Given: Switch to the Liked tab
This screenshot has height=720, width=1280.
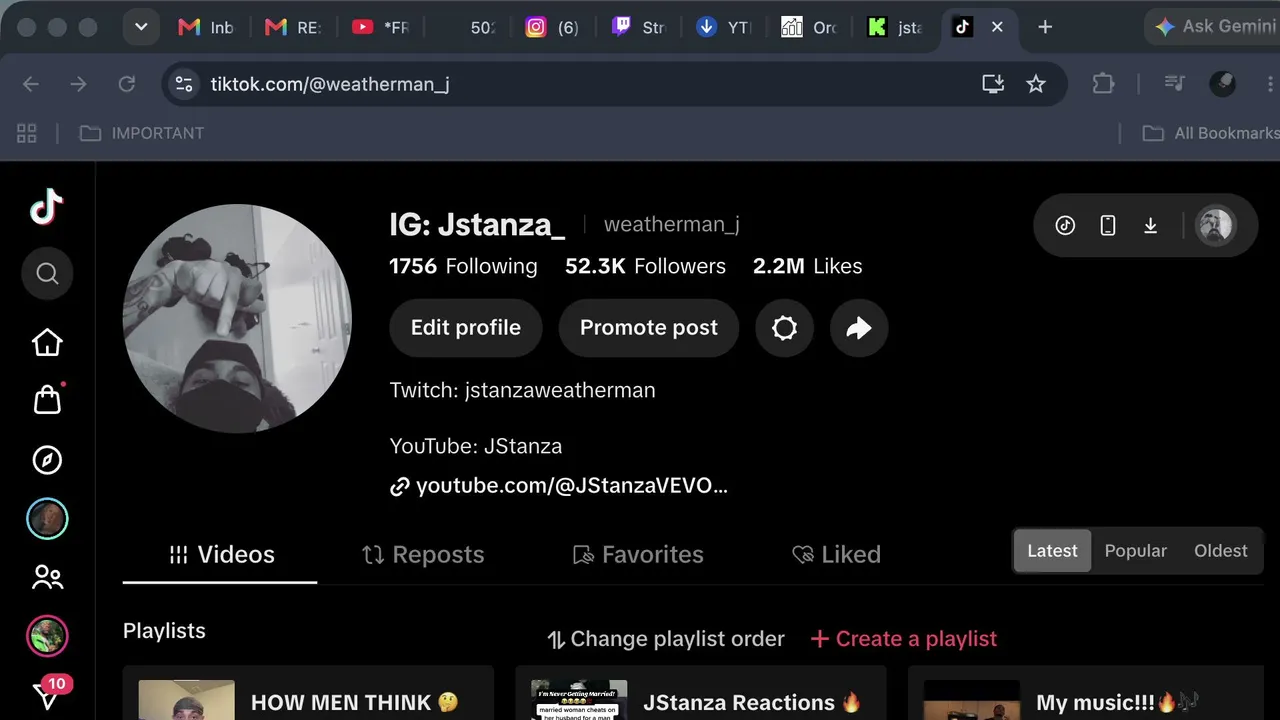Looking at the screenshot, I should 836,555.
